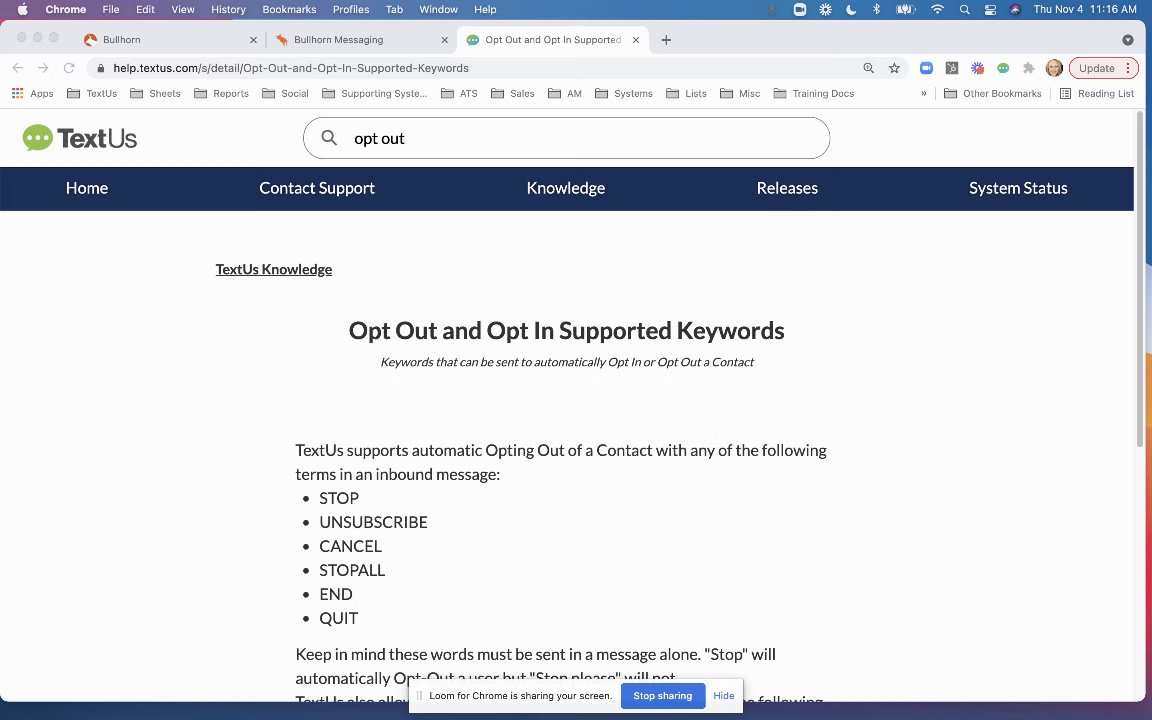Open the Training Docs bookmarks folder
This screenshot has width=1152, height=720.
(814, 93)
